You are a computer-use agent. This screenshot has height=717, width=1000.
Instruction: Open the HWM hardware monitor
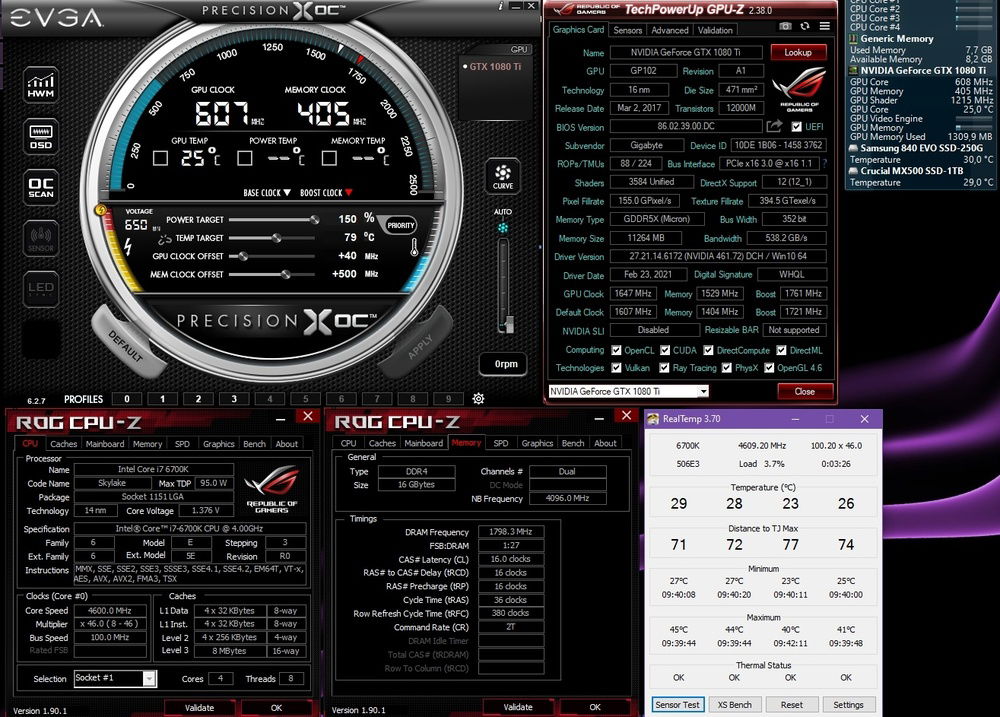(41, 84)
